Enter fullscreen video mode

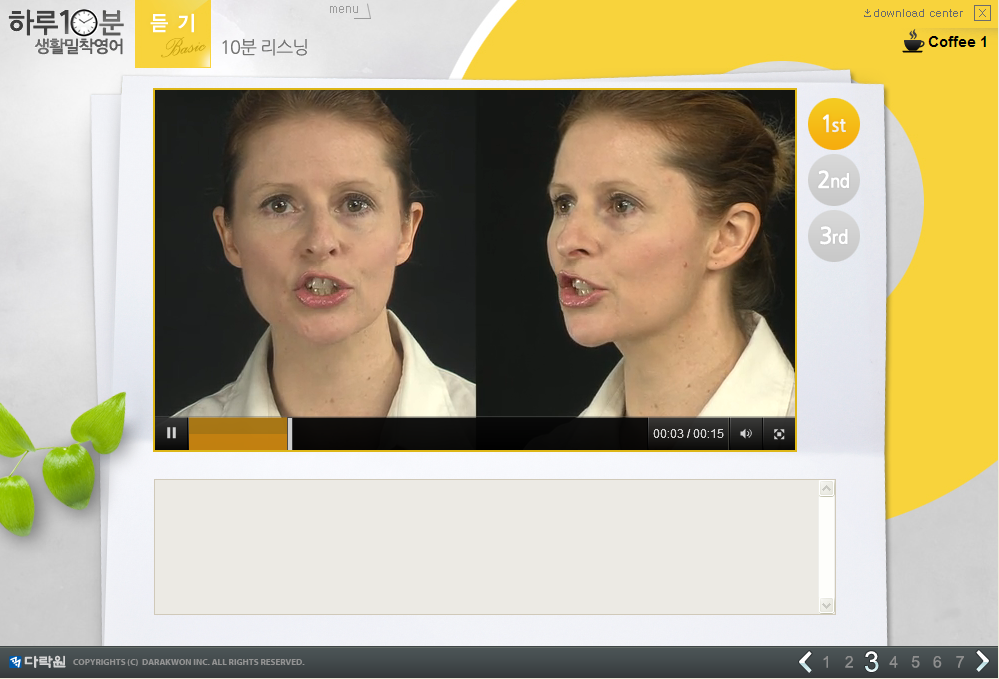(779, 434)
